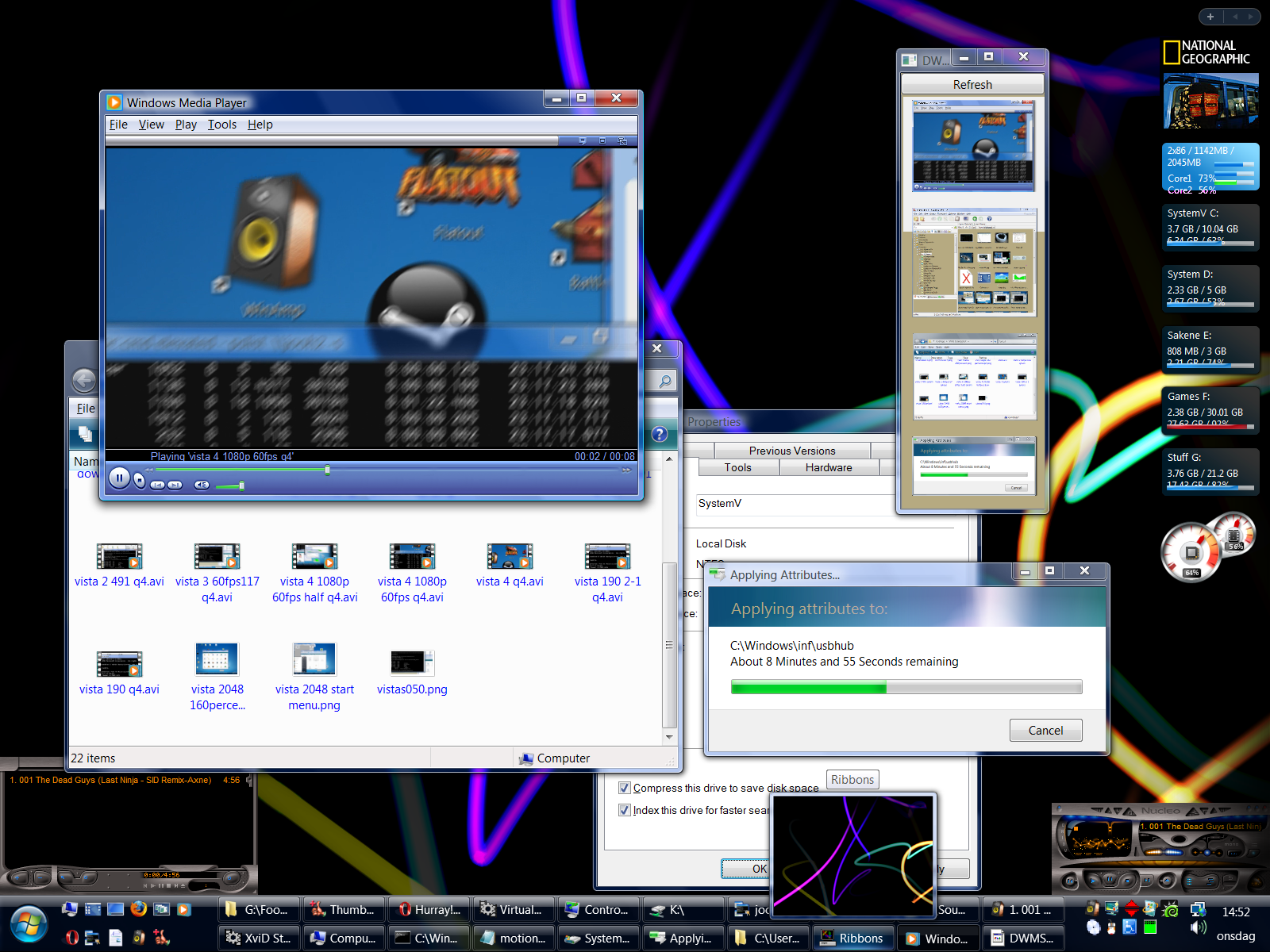Open the volume speaker tray icon
The image size is (1270, 952).
coord(1198,927)
